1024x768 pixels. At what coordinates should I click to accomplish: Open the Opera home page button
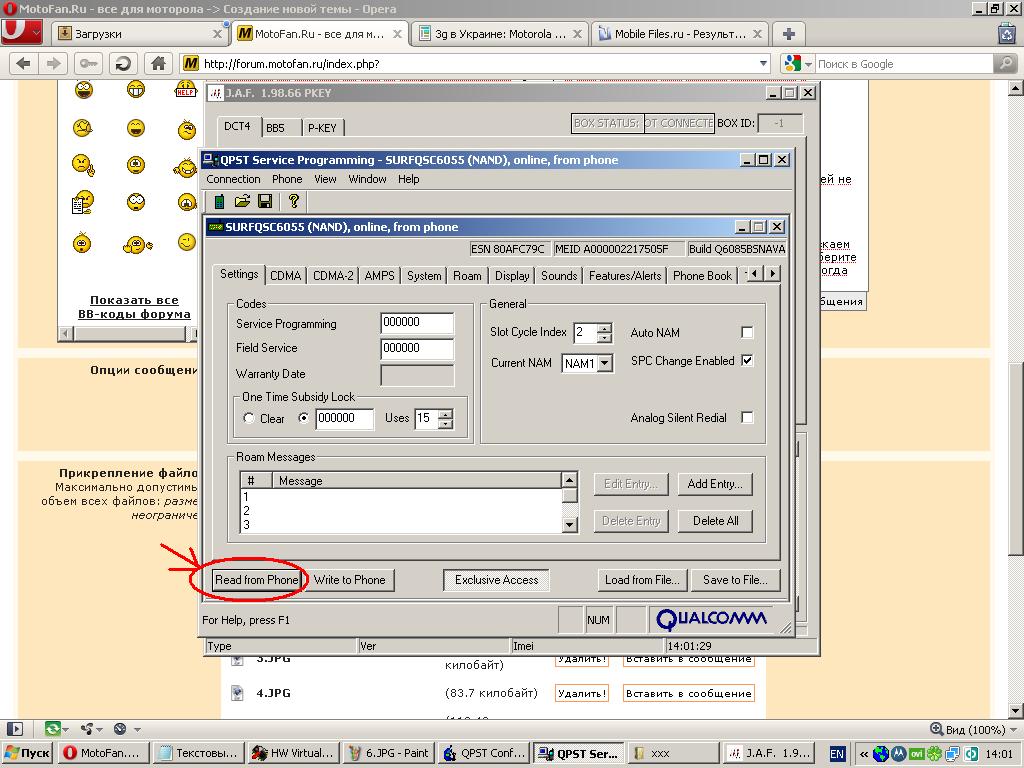click(x=157, y=63)
